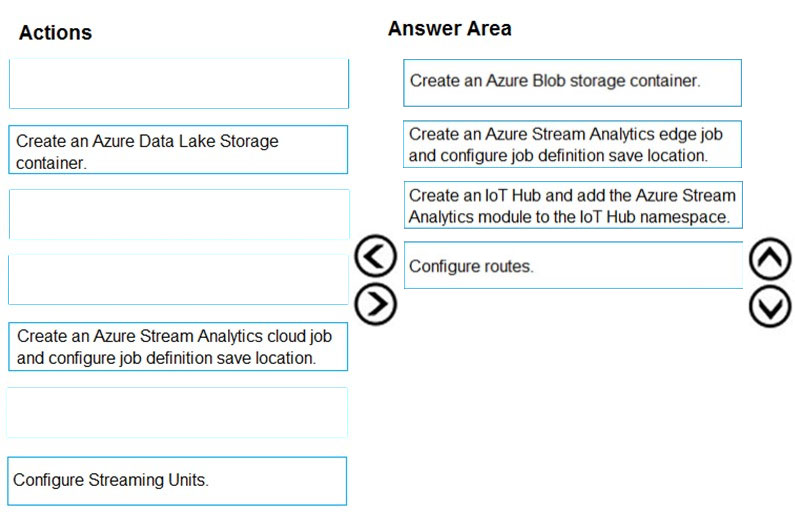Screen dimensions: 795x515
Task: Choose the item about job definition save location for edge job
Action: pos(572,144)
